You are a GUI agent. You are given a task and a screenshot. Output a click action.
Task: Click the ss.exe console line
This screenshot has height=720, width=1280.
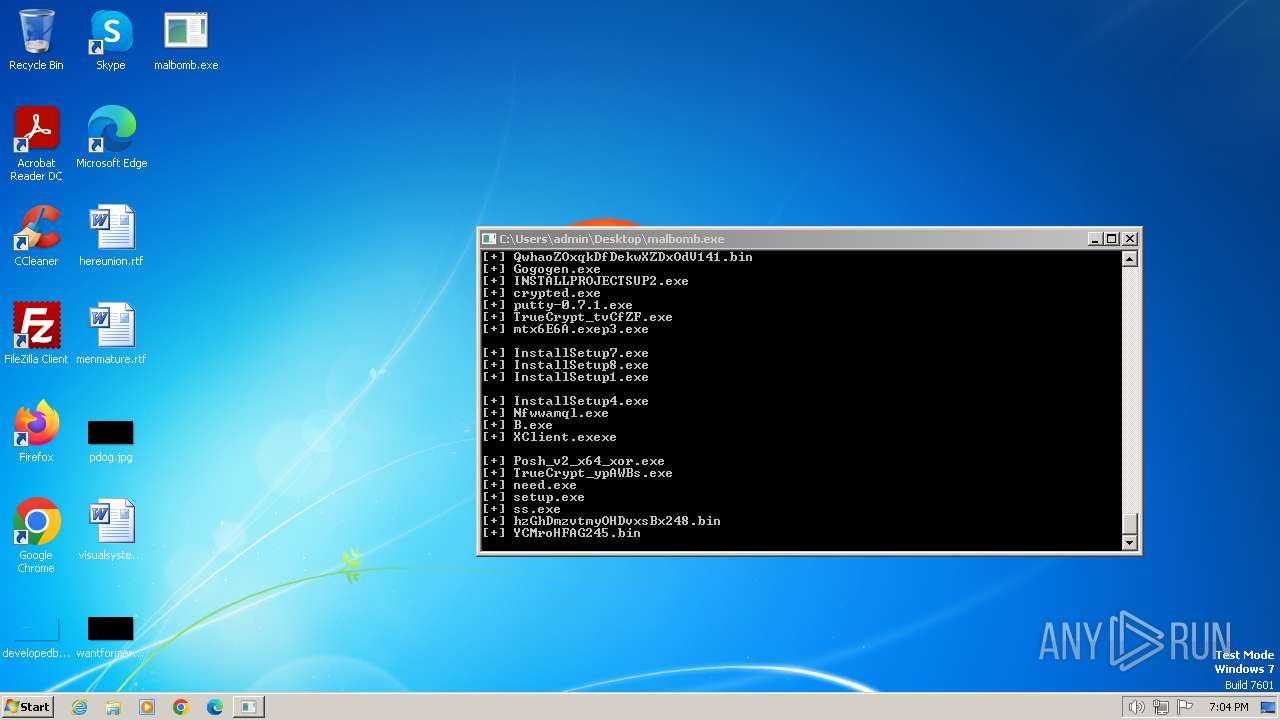pos(521,509)
